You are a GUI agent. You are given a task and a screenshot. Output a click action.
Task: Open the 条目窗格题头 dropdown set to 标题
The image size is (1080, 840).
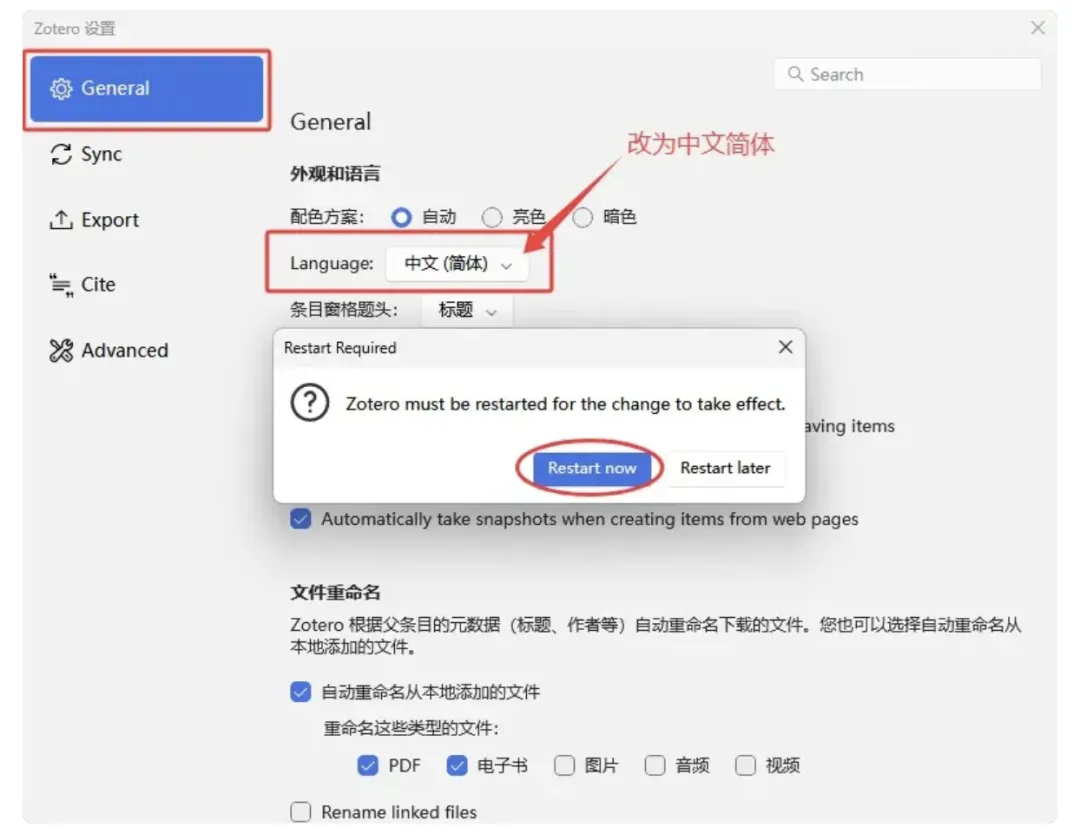tap(467, 311)
